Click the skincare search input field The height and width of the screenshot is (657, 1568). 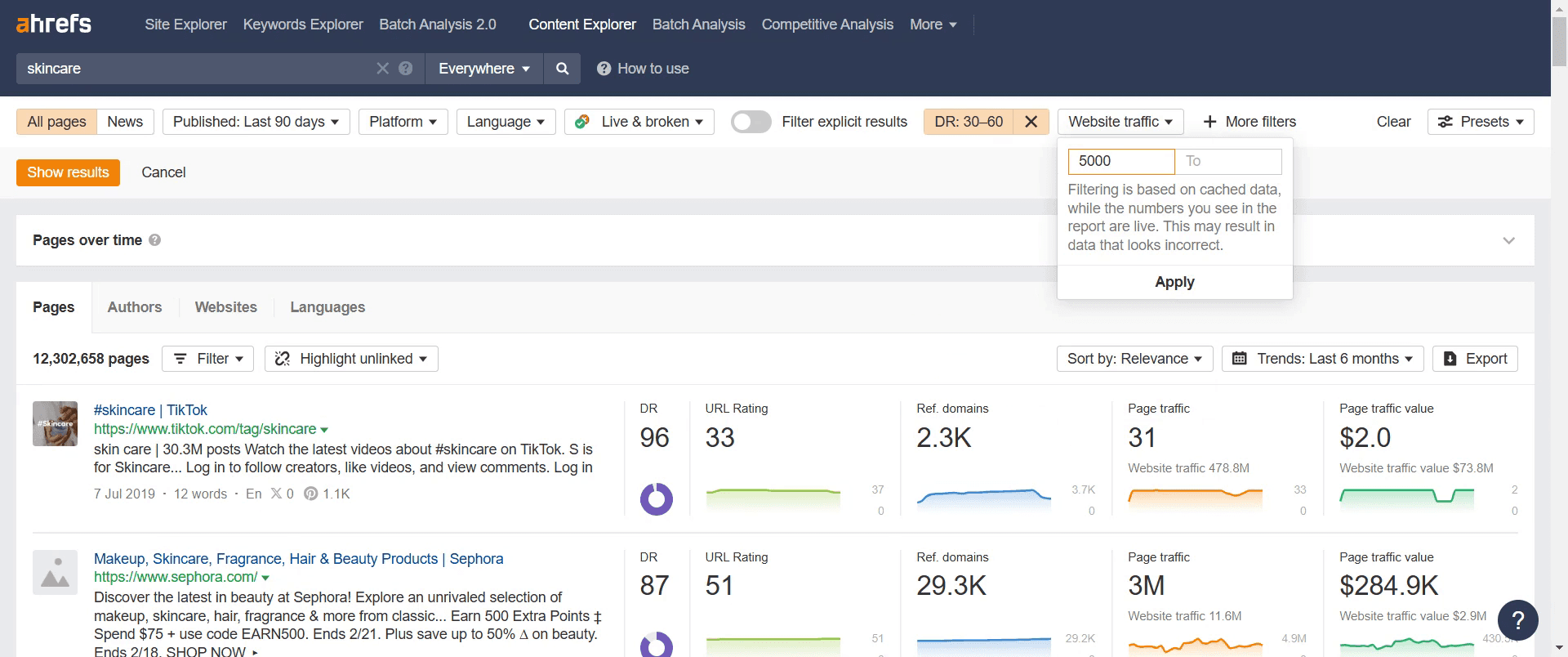coord(196,69)
